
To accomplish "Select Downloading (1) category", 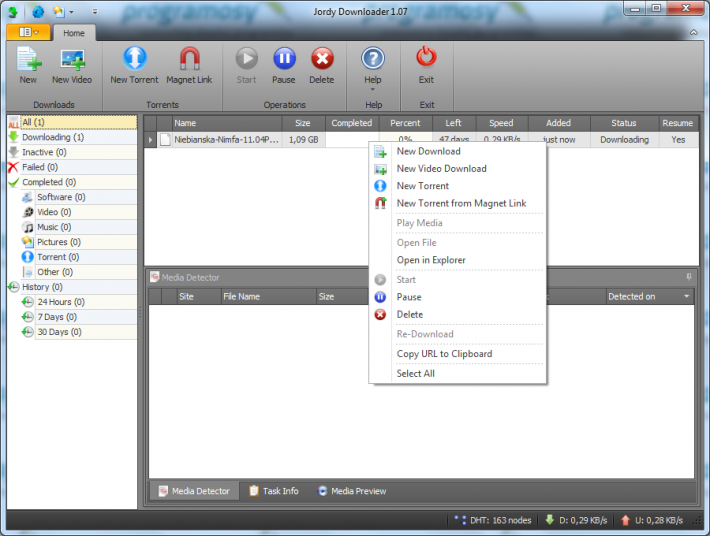I will [72, 137].
